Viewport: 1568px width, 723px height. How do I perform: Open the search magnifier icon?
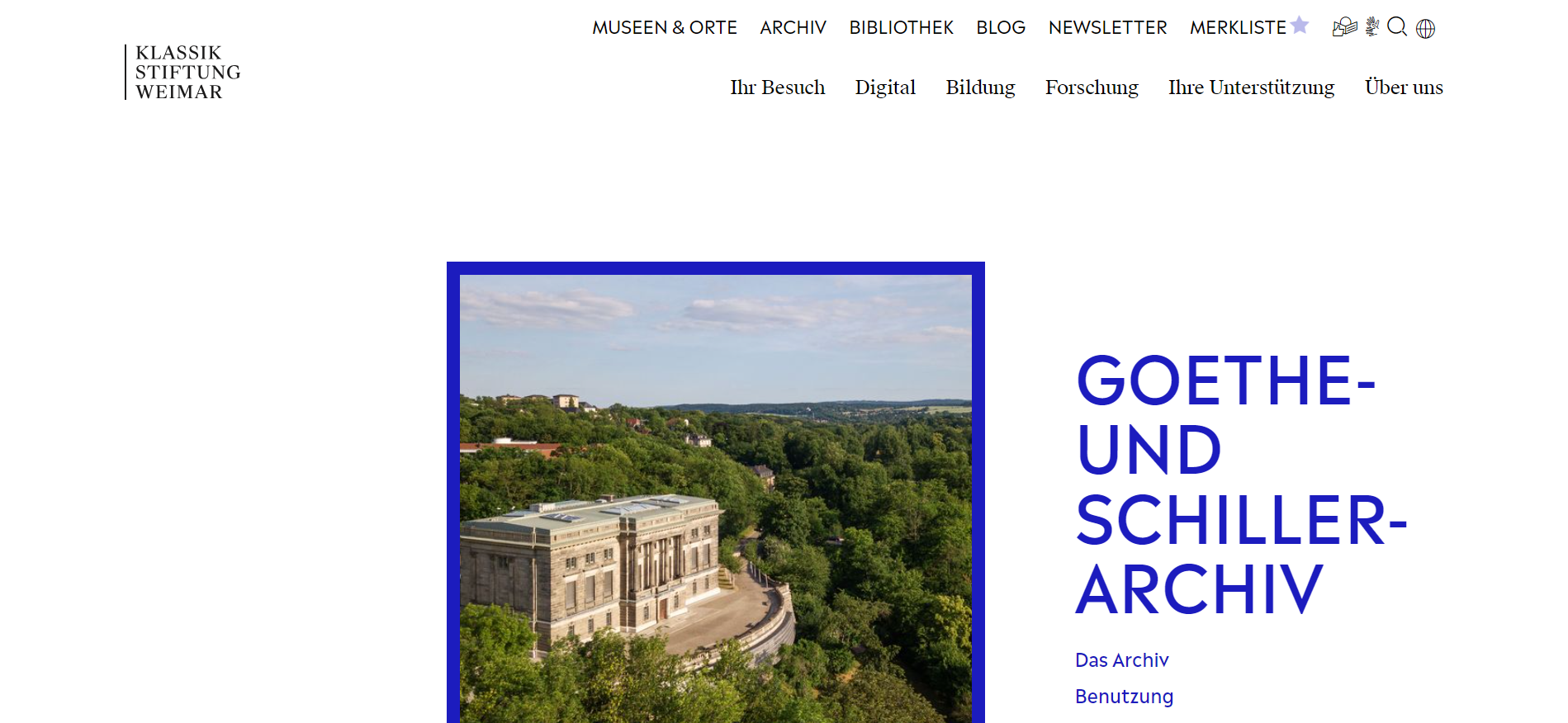click(x=1397, y=27)
